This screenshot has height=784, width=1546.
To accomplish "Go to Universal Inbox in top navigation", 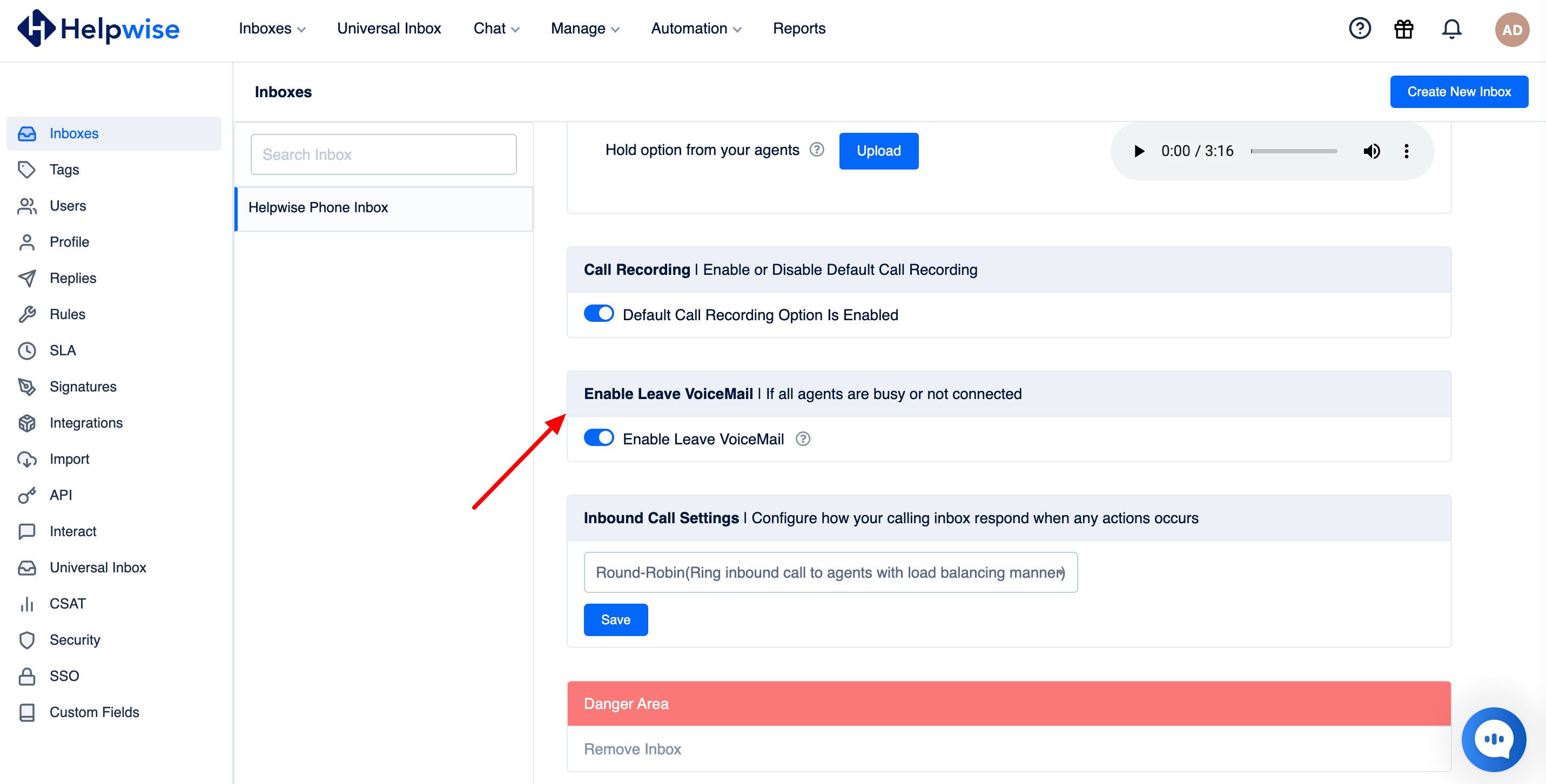I will tap(389, 28).
